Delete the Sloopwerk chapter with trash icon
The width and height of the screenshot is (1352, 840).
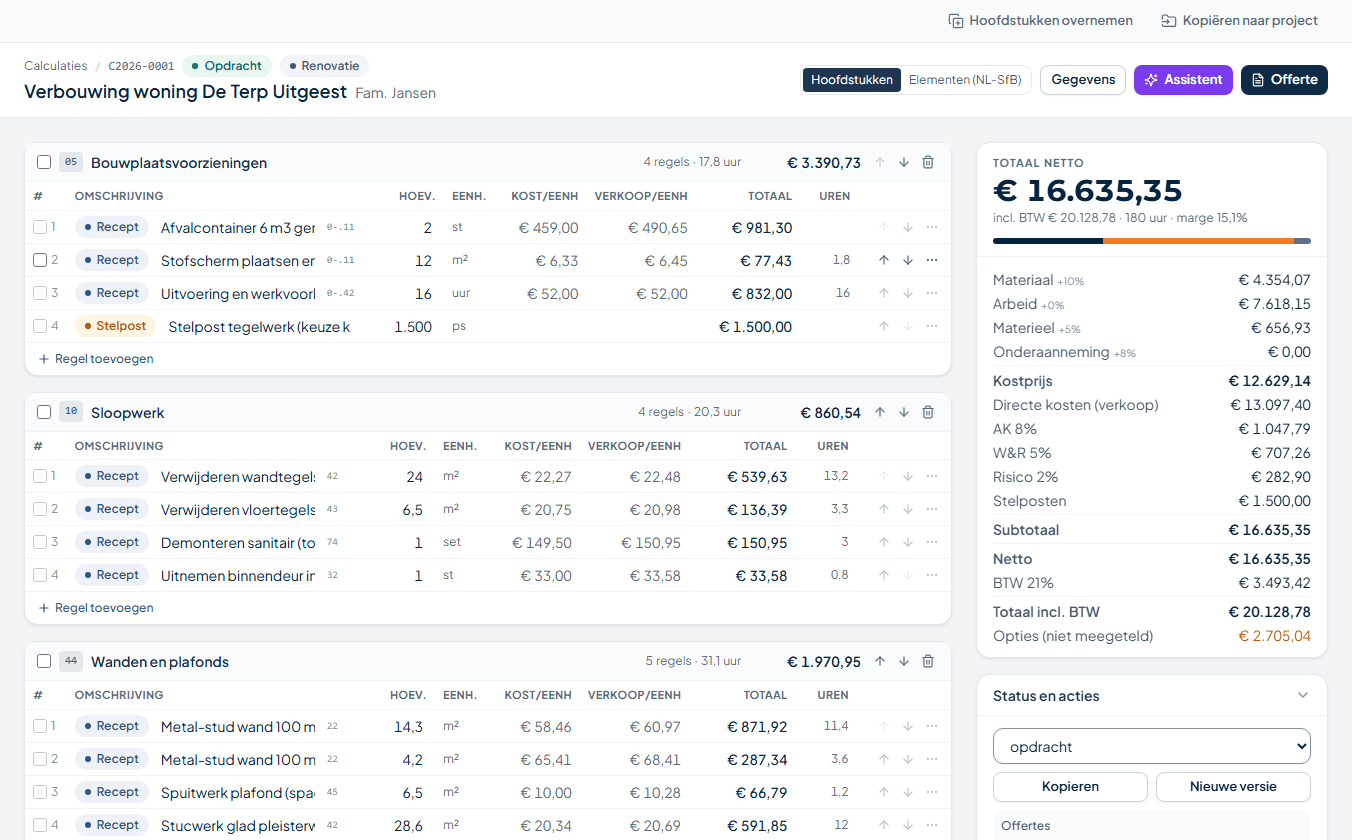[x=928, y=412]
